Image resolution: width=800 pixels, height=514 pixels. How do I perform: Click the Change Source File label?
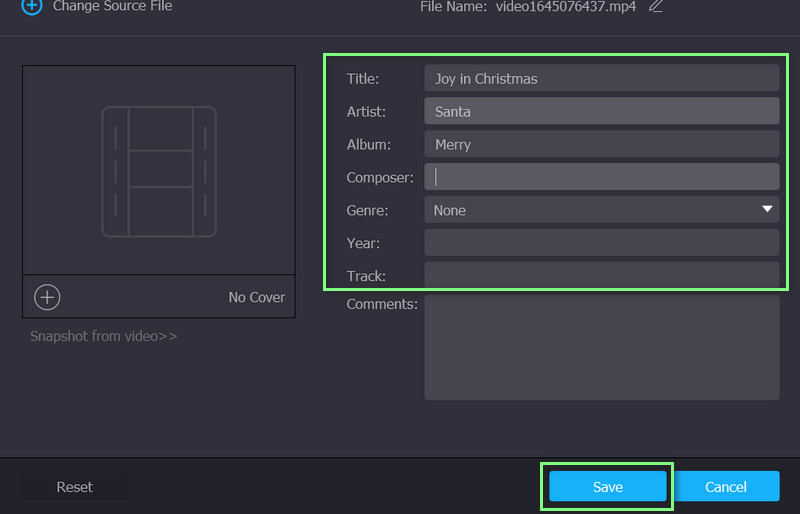(112, 6)
